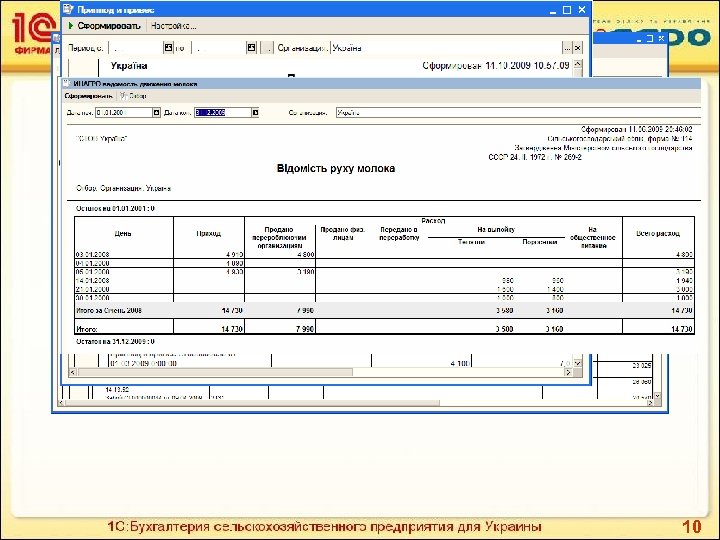The image size is (720, 540).
Task: Click the date cell 03.01.2008
Action: (x=92, y=254)
